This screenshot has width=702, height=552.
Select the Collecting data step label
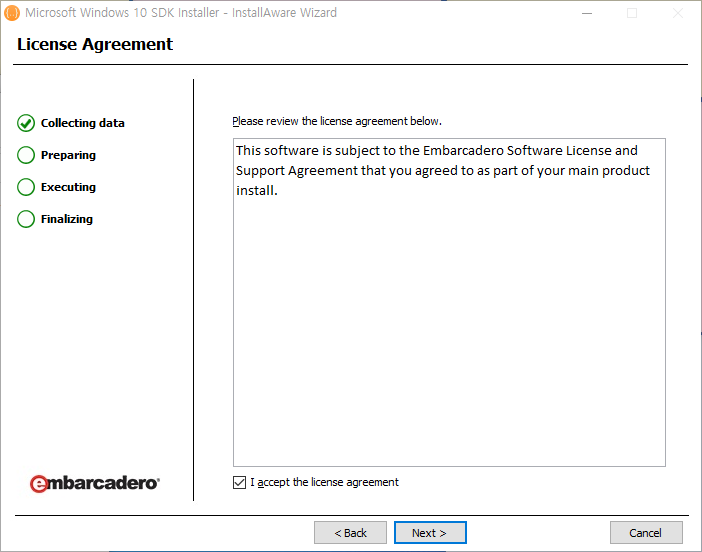click(83, 123)
